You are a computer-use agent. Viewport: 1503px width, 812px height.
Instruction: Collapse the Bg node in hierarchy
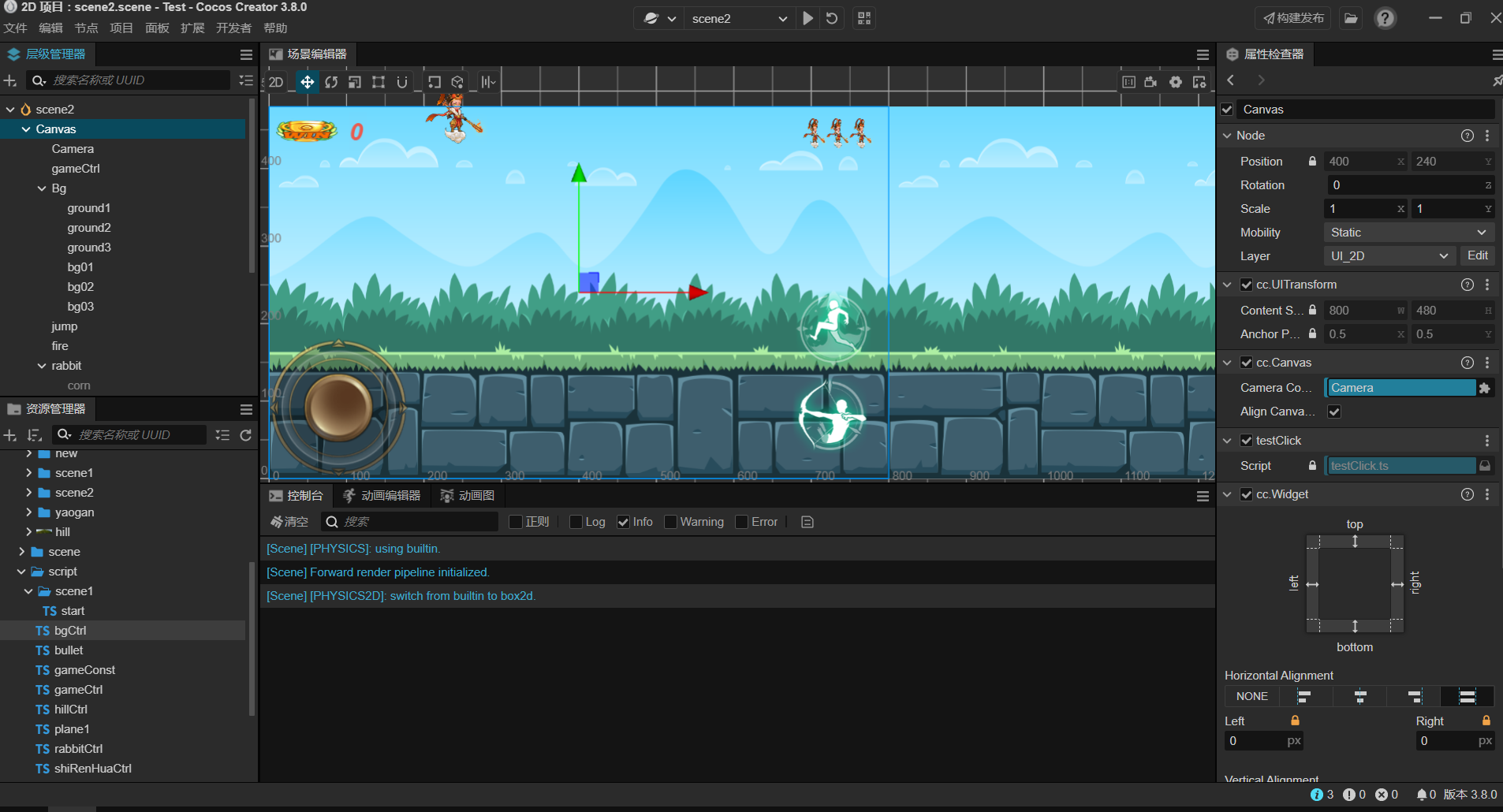(x=42, y=188)
